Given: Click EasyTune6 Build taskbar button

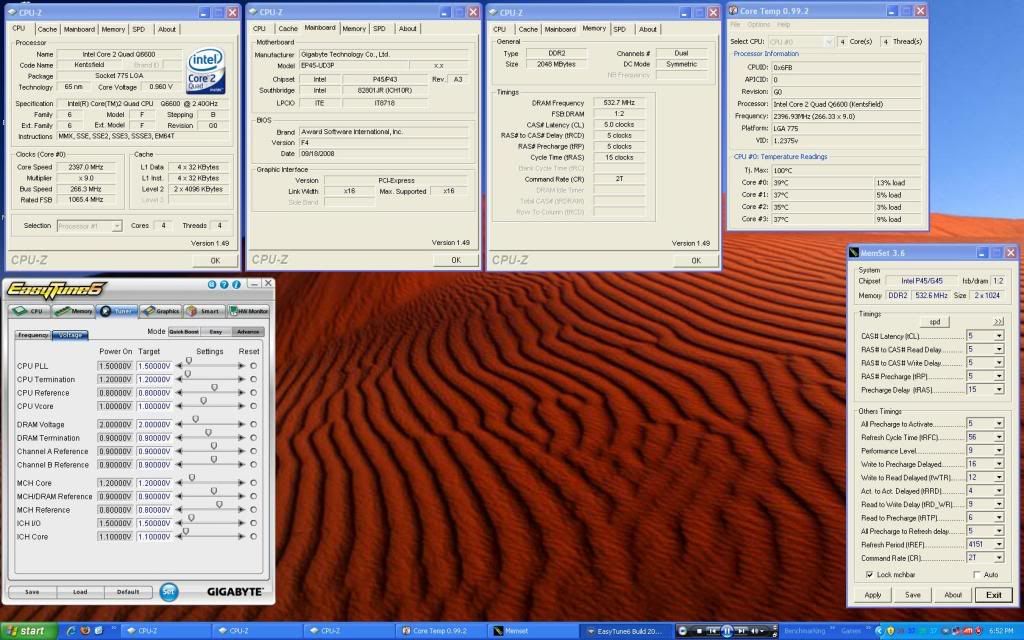Looking at the screenshot, I should click(x=625, y=631).
